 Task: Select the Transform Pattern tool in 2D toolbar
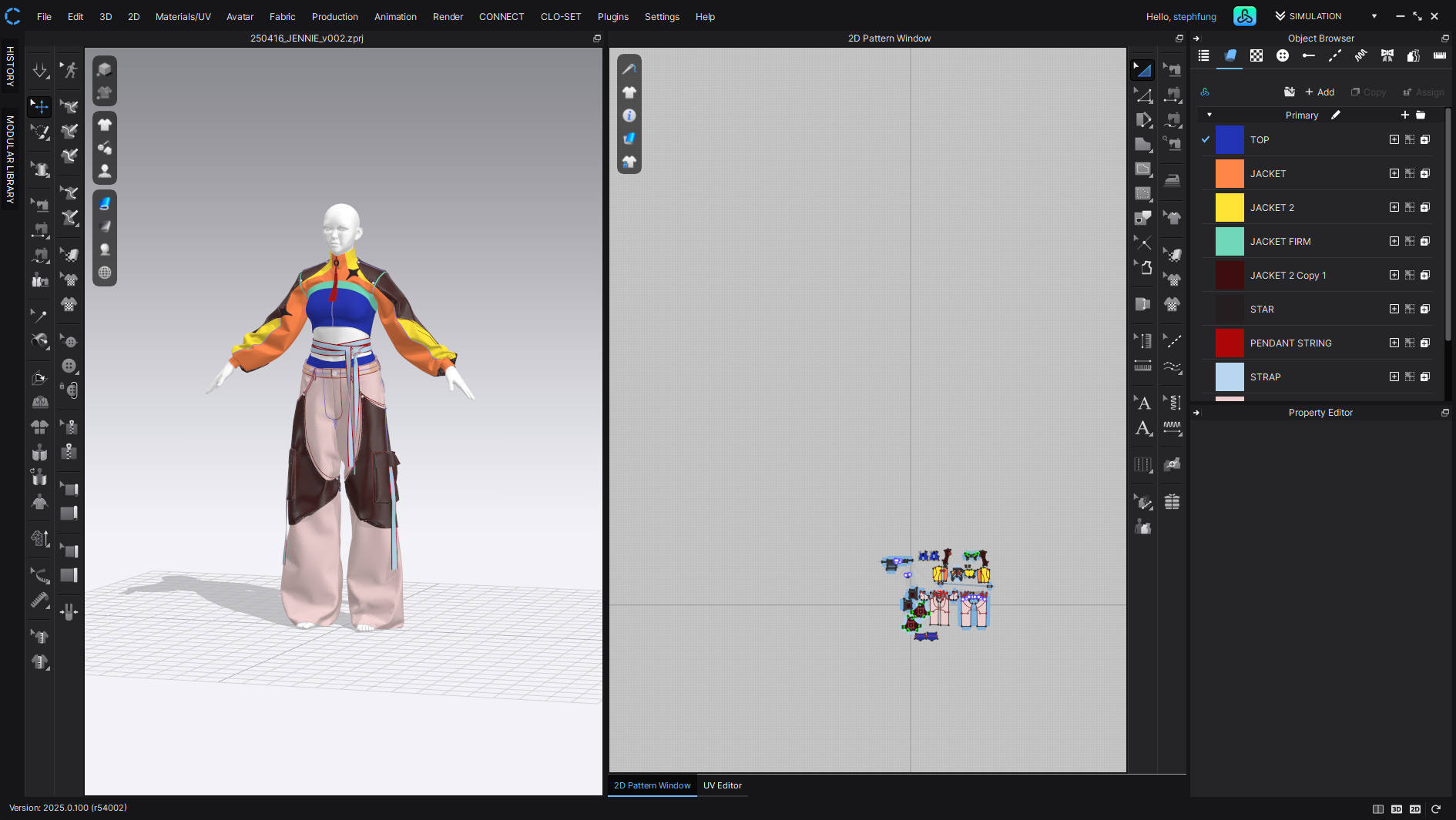tap(1142, 70)
